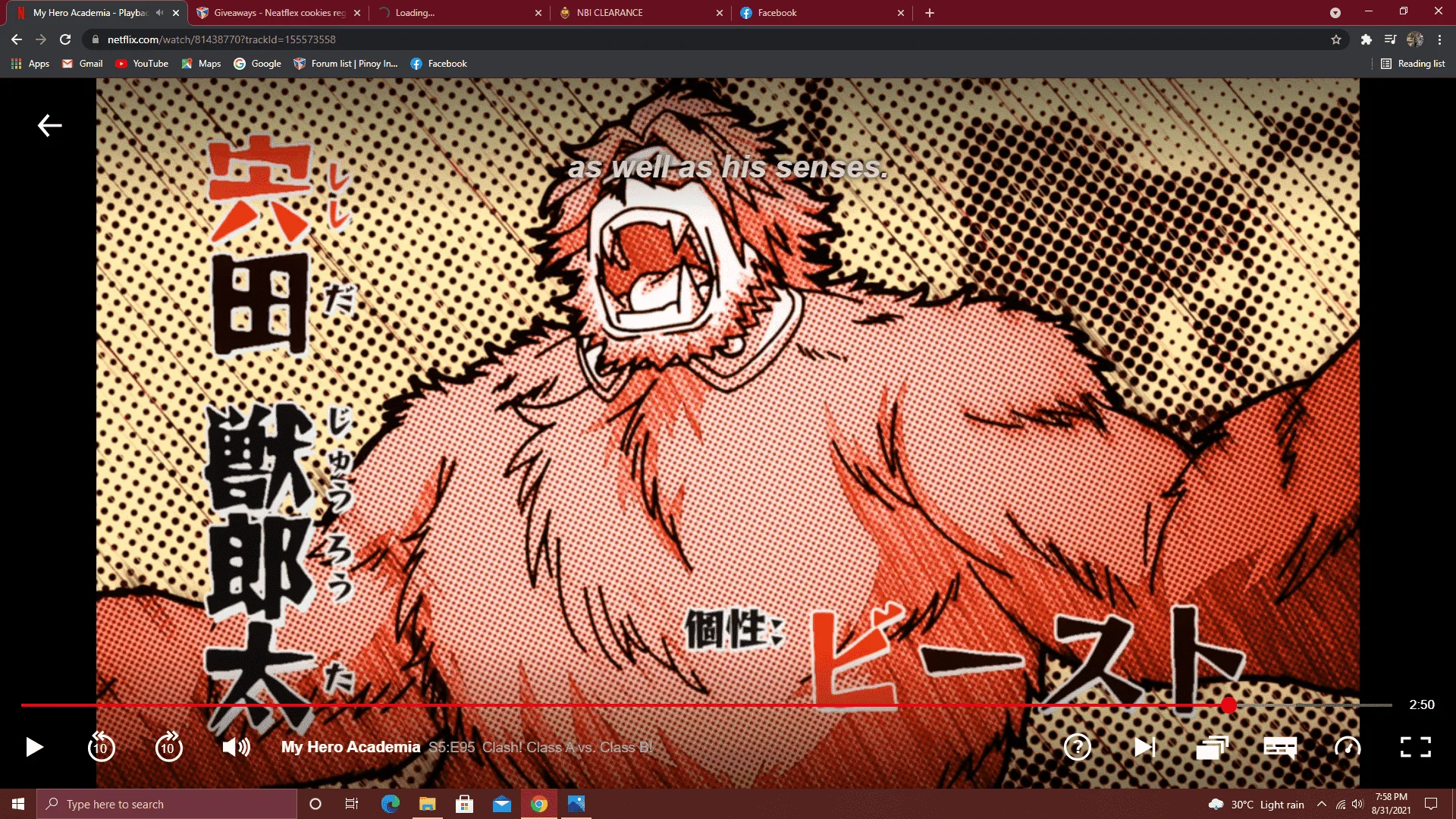Open Chrome extensions puzzle icon
Viewport: 1456px width, 819px height.
[1367, 39]
